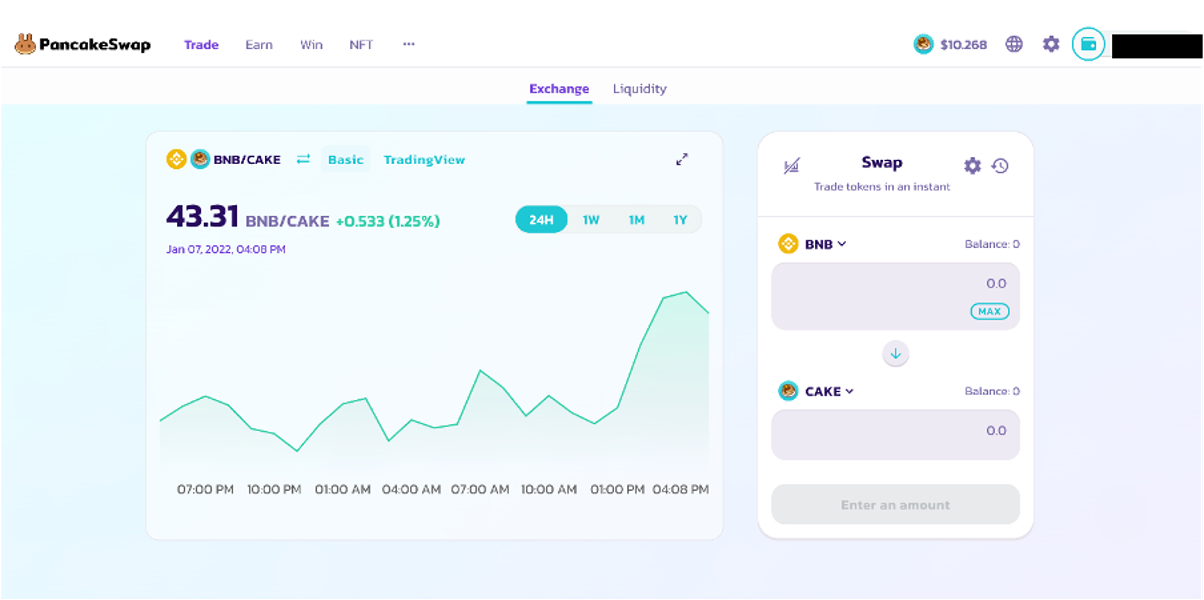This screenshot has height=600, width=1204.
Task: Click the wallet icon in header
Action: pos(1088,44)
